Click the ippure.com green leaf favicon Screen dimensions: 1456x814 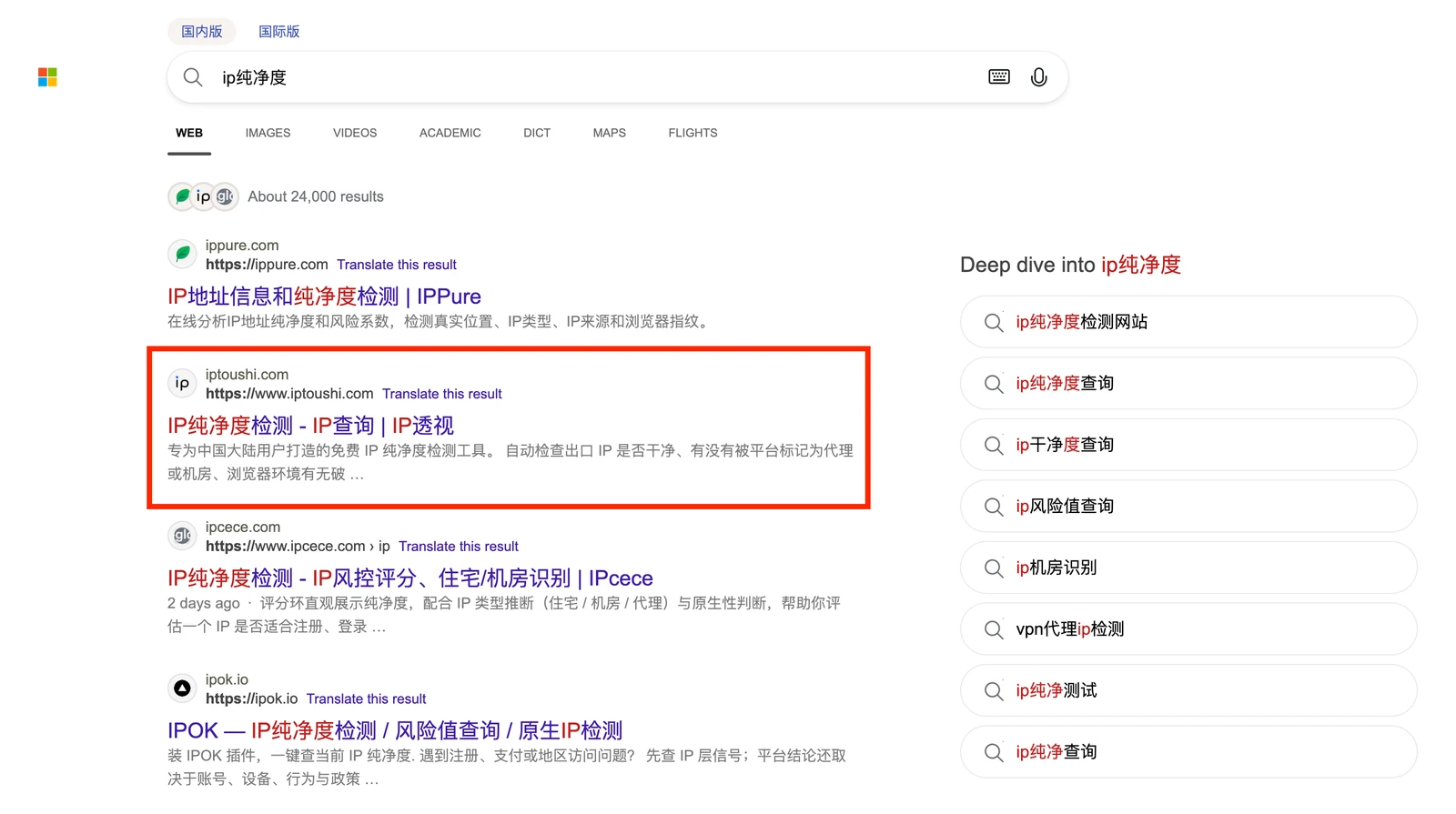[182, 254]
